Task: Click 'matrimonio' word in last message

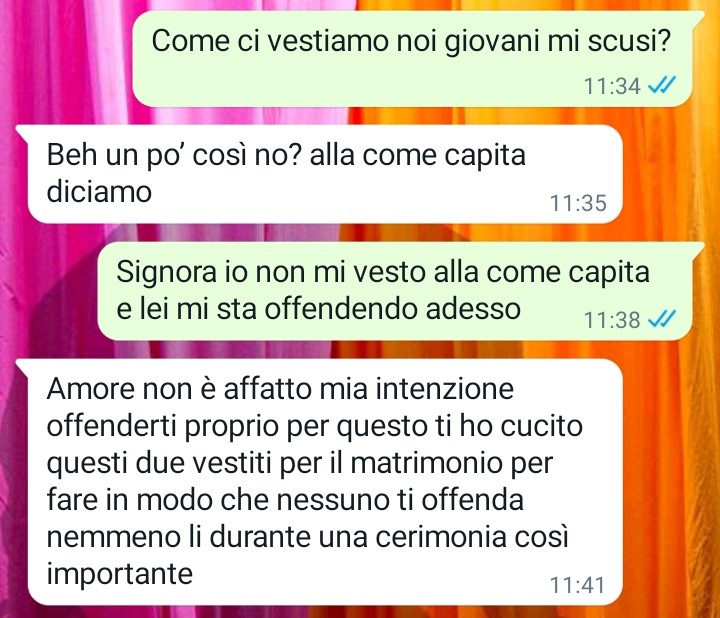Action: (427, 463)
